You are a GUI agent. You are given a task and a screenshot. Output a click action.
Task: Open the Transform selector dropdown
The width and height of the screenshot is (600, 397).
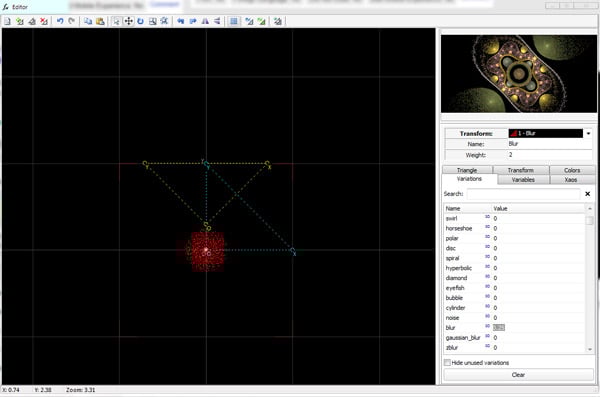(x=588, y=134)
